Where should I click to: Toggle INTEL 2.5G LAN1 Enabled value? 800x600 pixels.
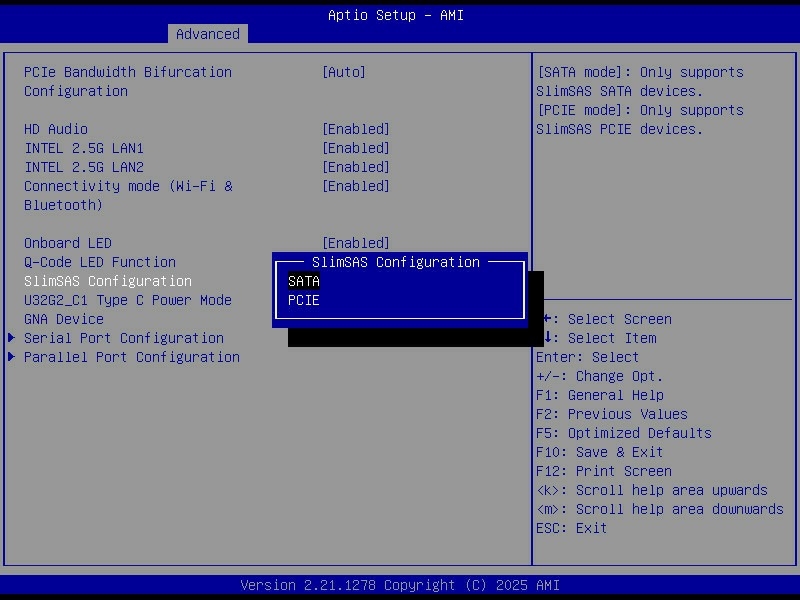point(356,148)
